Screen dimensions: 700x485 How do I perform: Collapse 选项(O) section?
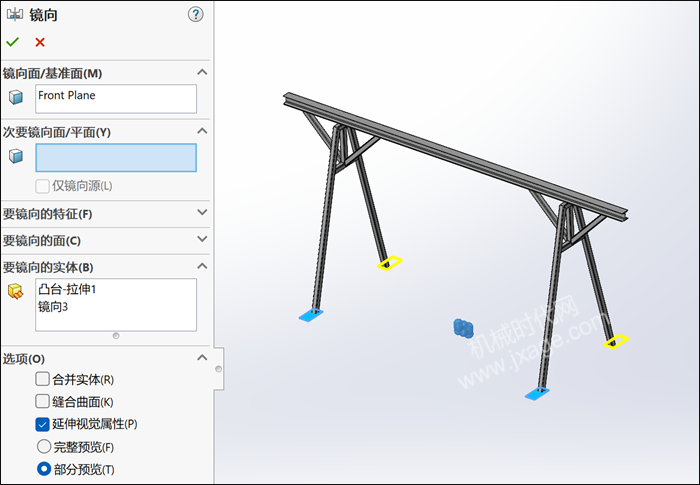202,358
